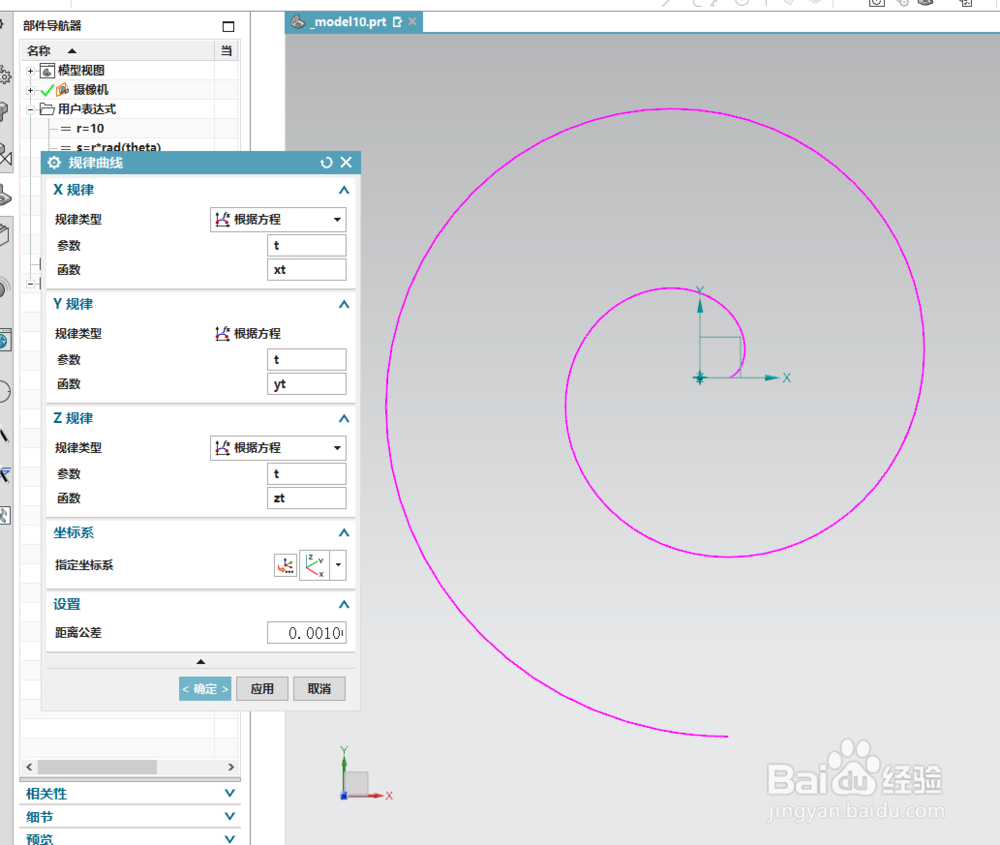
Task: Click the view triad in corner
Action: point(365,775)
